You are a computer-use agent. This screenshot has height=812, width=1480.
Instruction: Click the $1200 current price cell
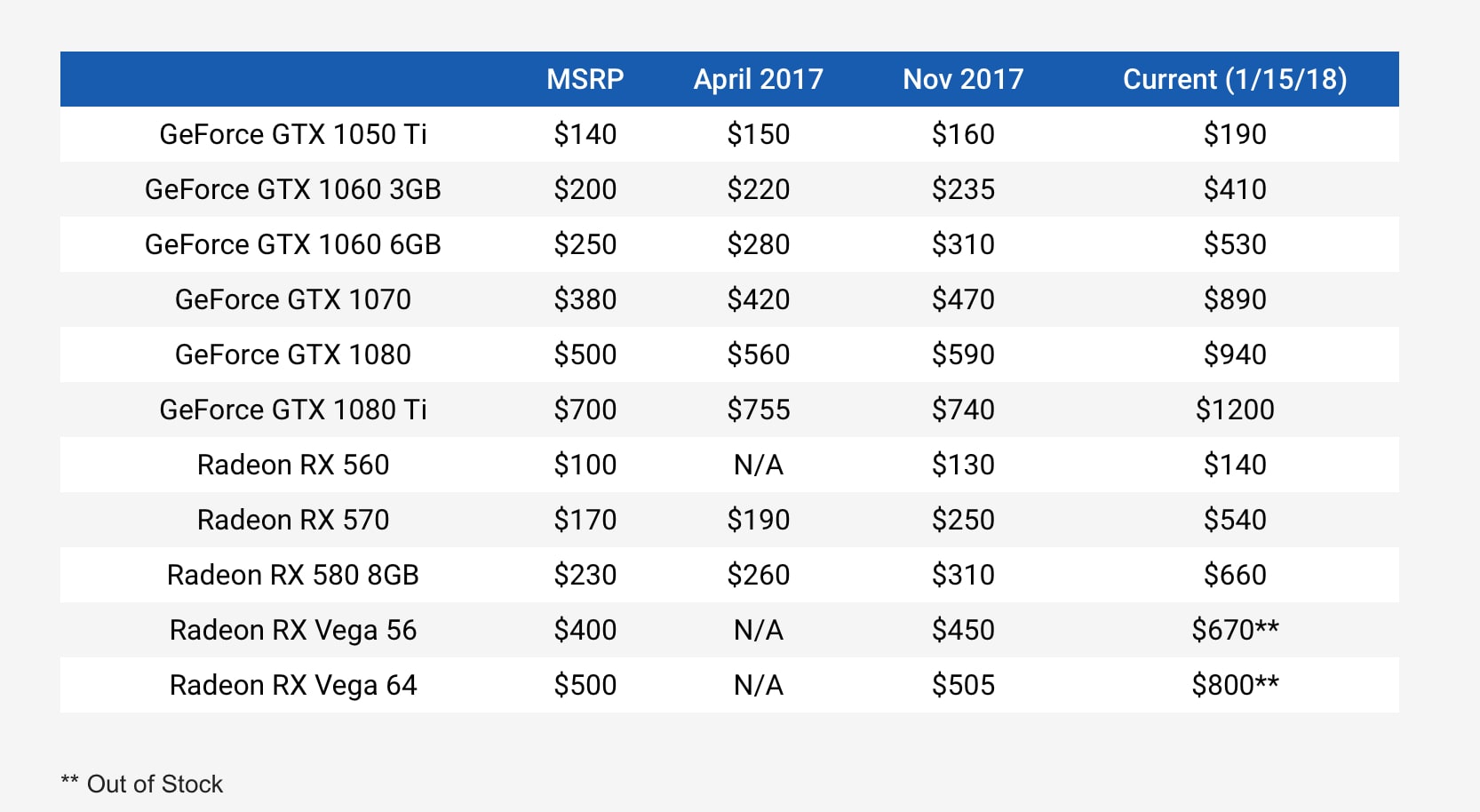(1235, 410)
